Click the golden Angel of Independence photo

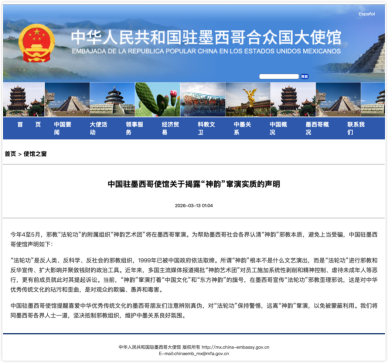[x=248, y=99]
